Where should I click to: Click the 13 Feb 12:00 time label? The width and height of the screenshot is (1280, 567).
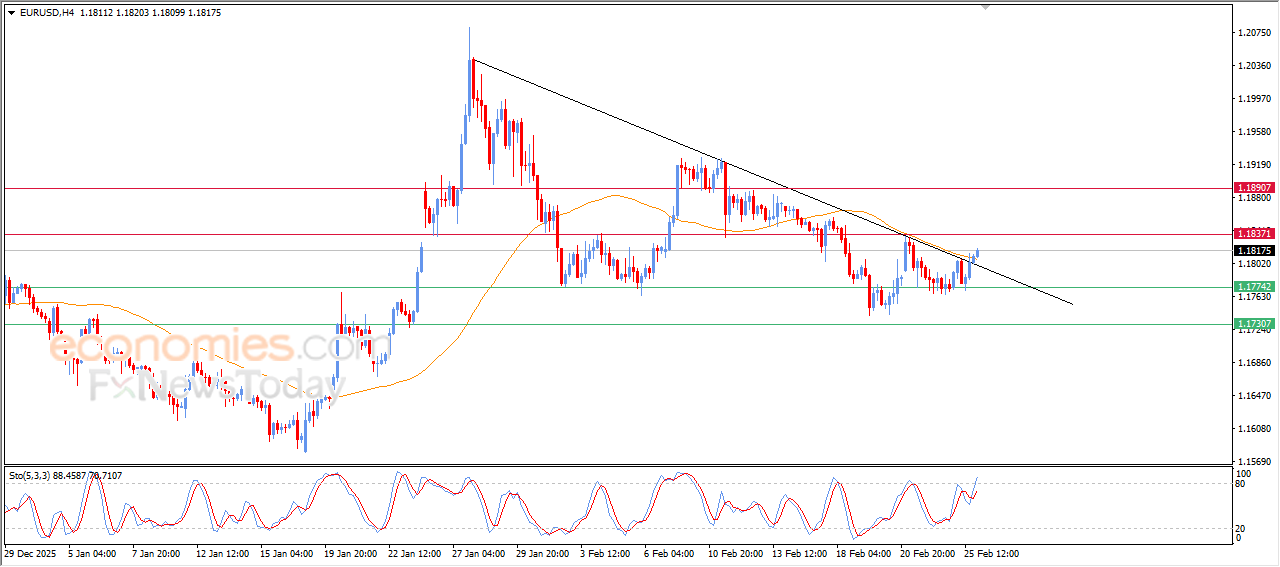coord(800,553)
